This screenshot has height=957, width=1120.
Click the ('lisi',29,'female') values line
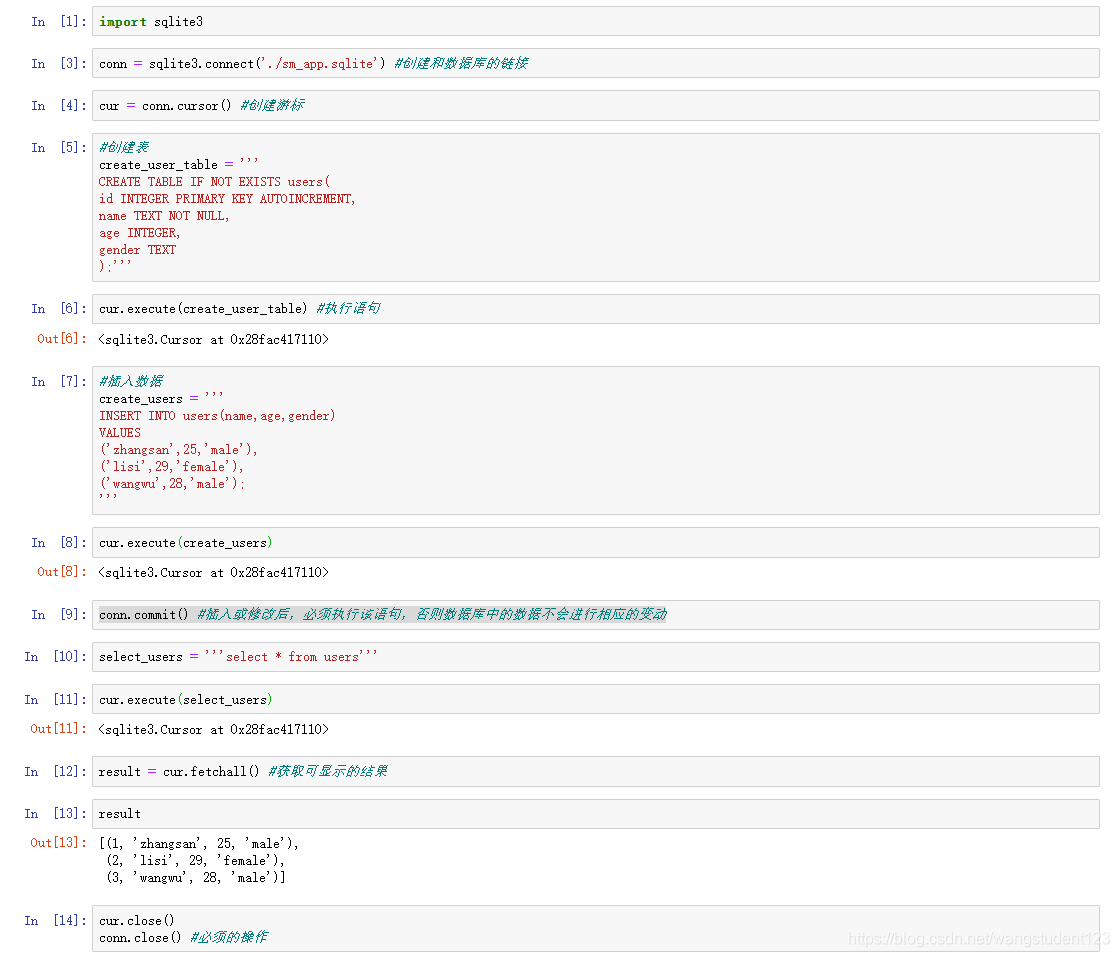(x=171, y=467)
